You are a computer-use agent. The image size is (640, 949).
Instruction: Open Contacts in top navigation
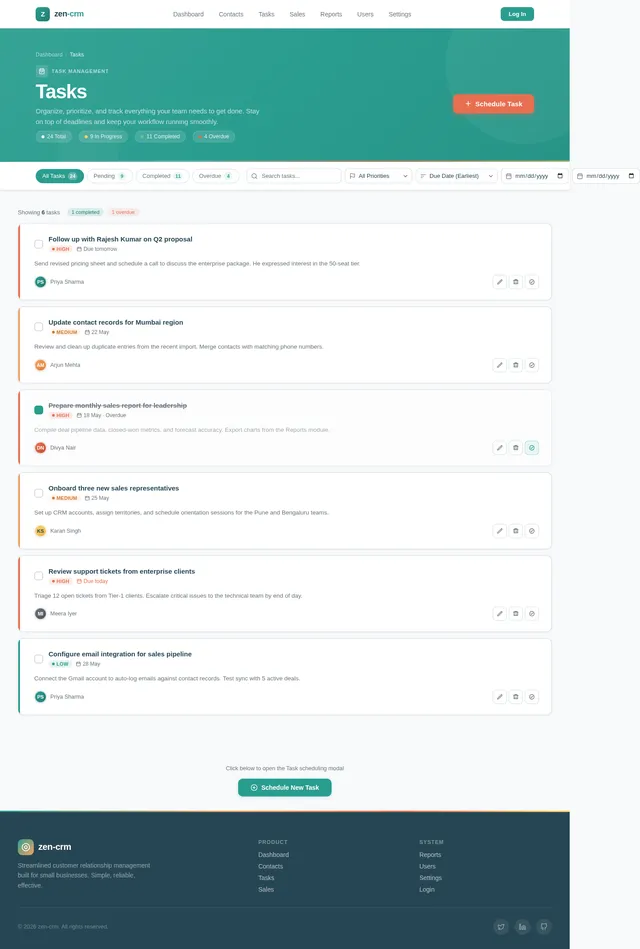pos(231,14)
